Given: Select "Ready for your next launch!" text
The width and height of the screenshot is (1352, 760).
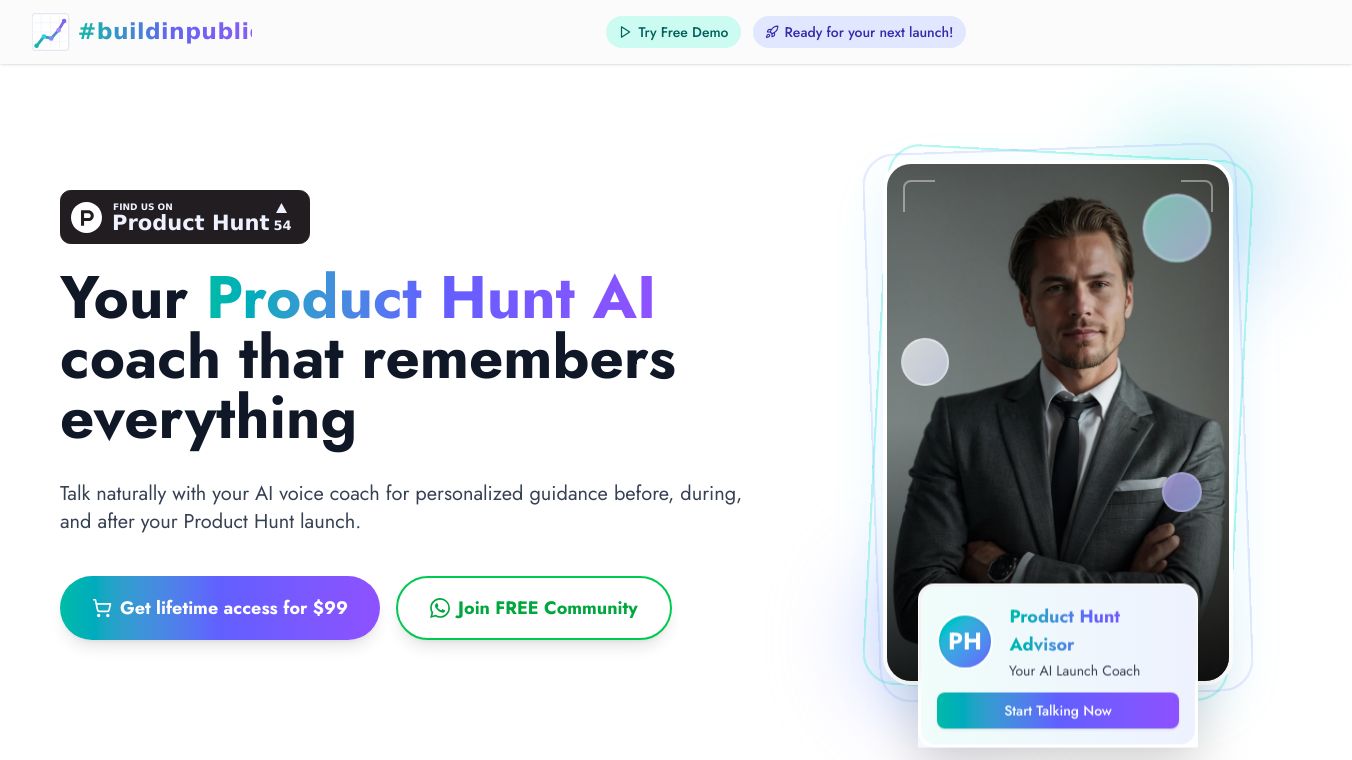Looking at the screenshot, I should point(869,32).
